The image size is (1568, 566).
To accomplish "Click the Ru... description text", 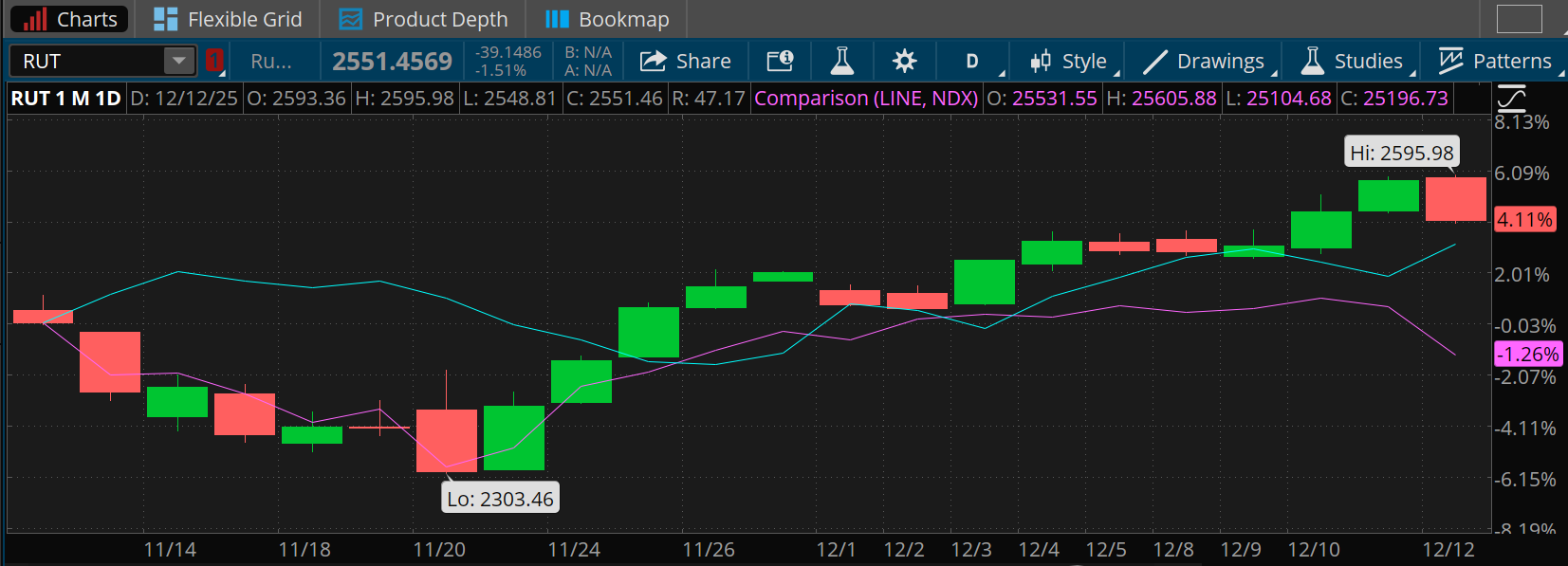I will coord(271,62).
